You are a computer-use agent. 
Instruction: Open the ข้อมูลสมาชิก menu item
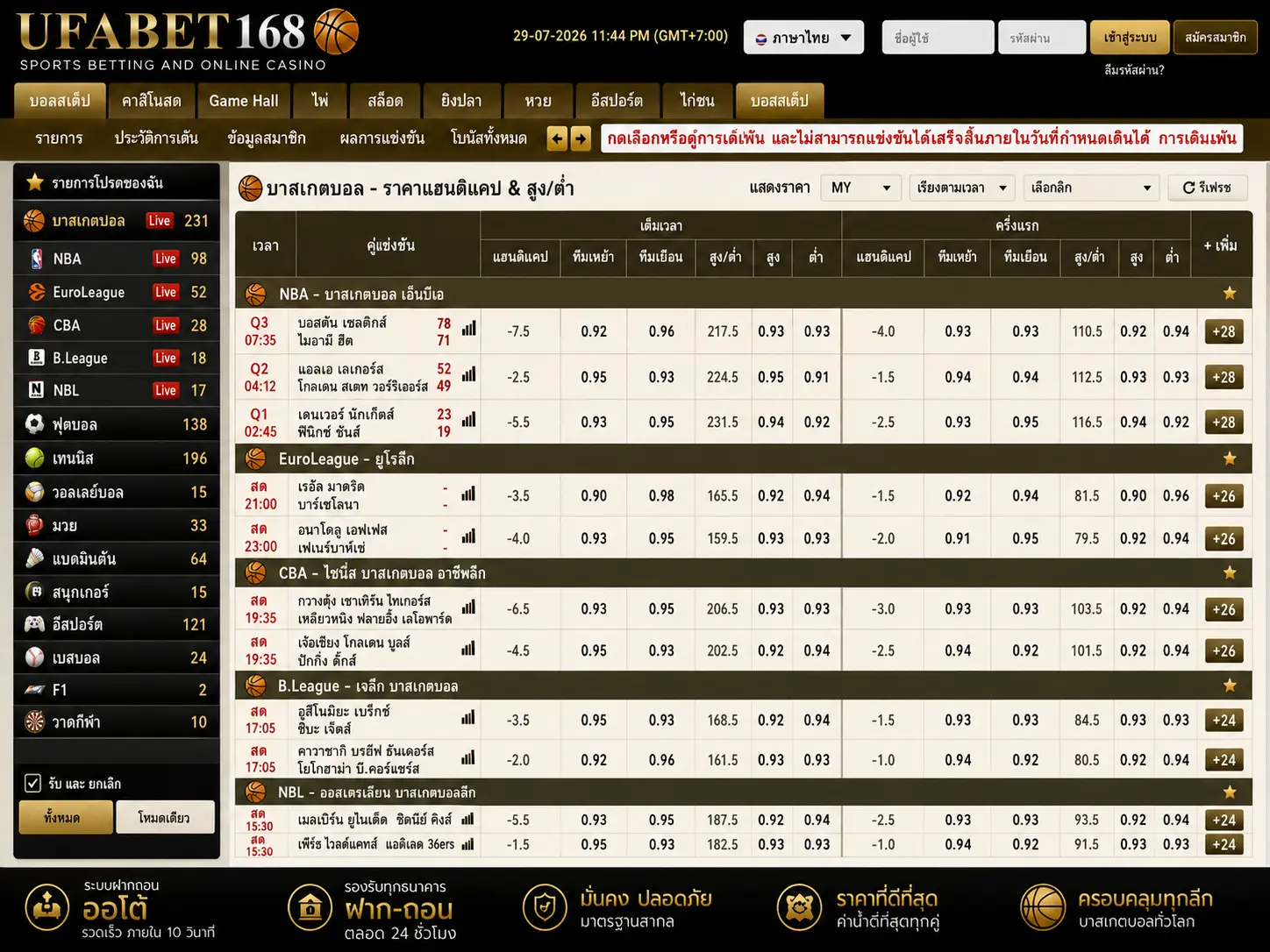pyautogui.click(x=267, y=139)
